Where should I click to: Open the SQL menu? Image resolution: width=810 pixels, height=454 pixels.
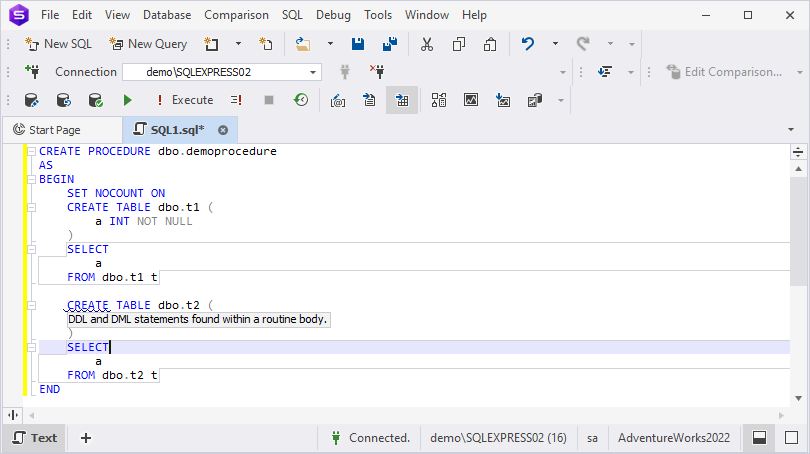[x=292, y=15]
